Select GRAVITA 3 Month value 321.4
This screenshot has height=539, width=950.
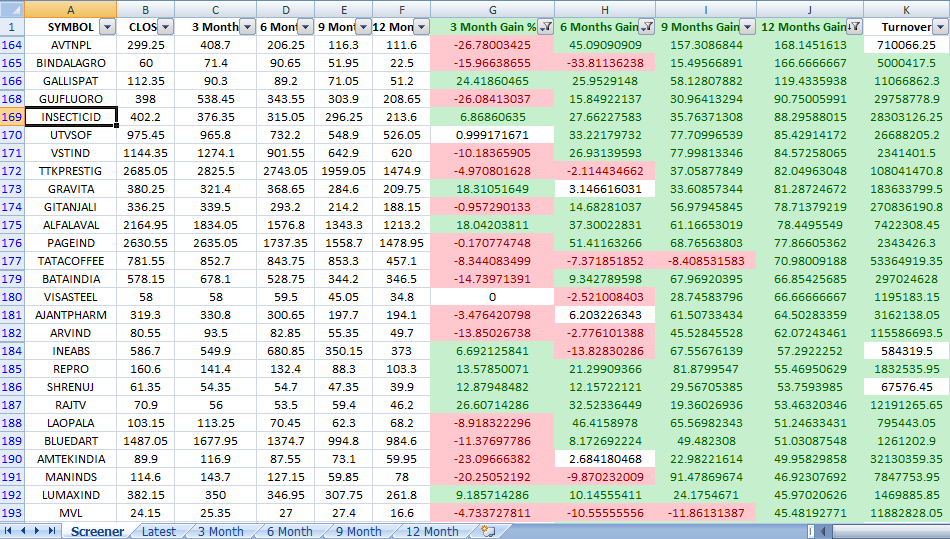(x=215, y=189)
